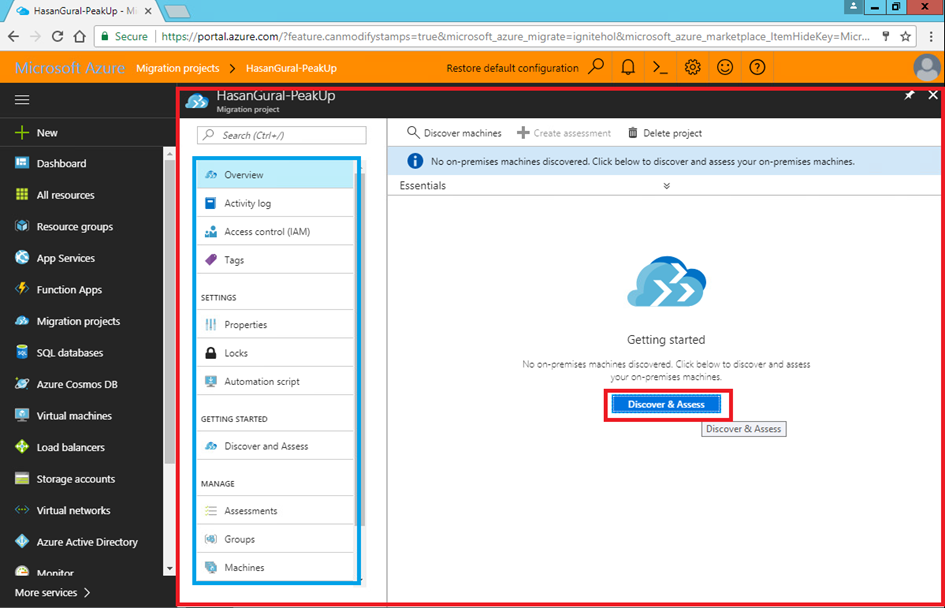Open Tags in the project menu
Image resolution: width=945 pixels, height=608 pixels.
click(x=275, y=260)
